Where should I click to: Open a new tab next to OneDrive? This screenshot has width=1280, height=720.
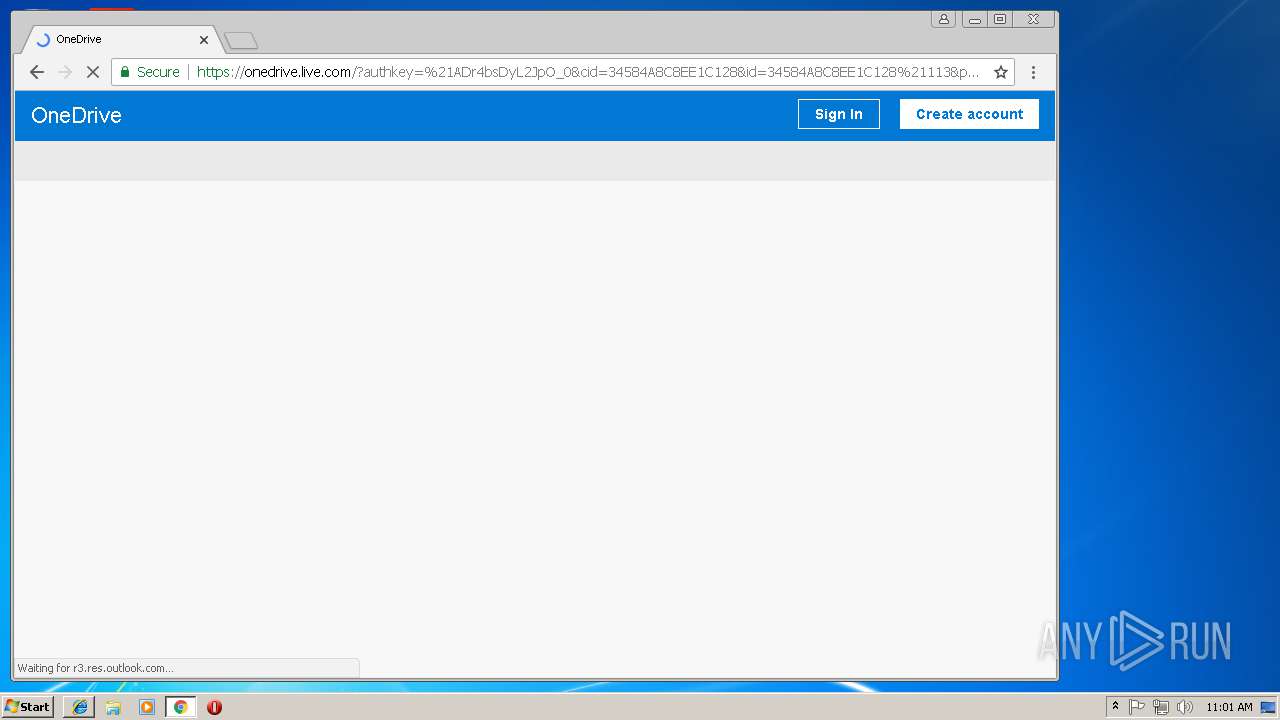[241, 41]
